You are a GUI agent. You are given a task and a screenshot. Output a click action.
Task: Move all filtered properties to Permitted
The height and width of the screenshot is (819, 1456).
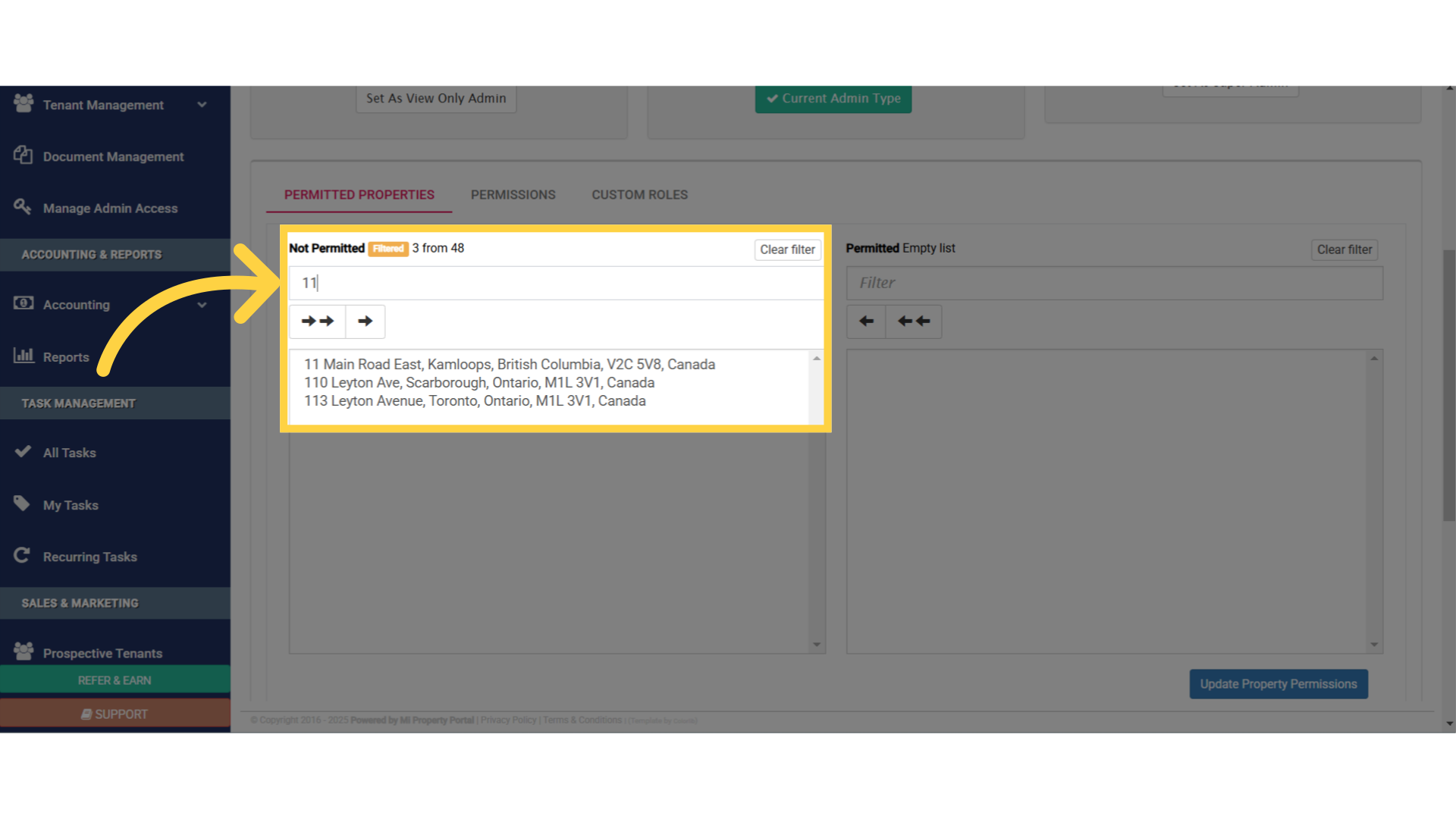[318, 322]
